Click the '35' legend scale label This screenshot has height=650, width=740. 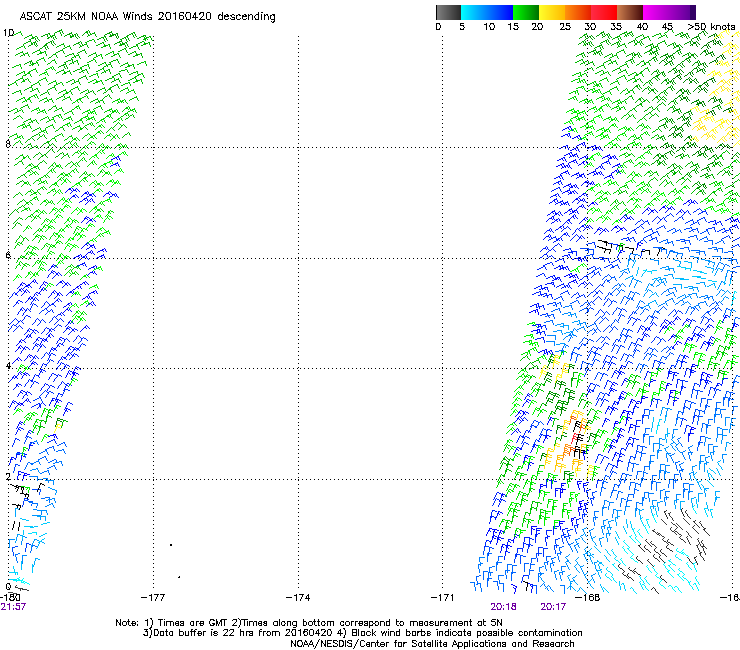pyautogui.click(x=616, y=27)
